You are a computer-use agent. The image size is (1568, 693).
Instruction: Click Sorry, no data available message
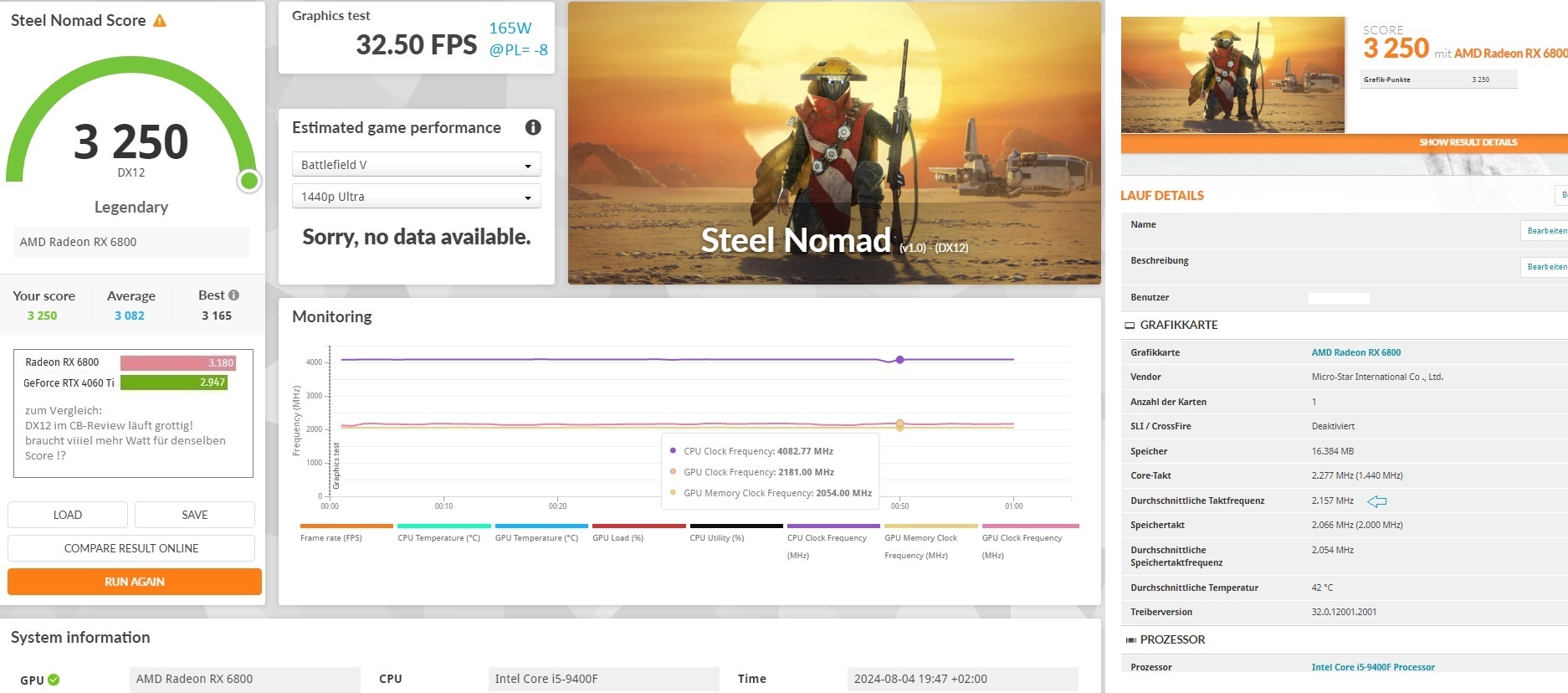pos(417,237)
